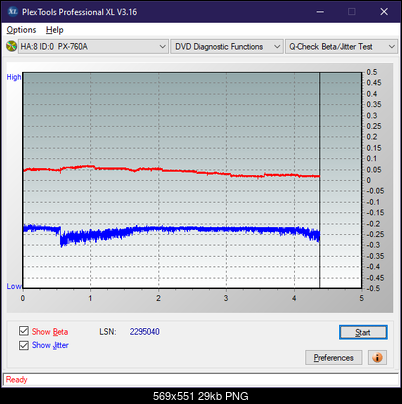
Task: Uncheck the Show Beta checkbox
Action: 24,331
